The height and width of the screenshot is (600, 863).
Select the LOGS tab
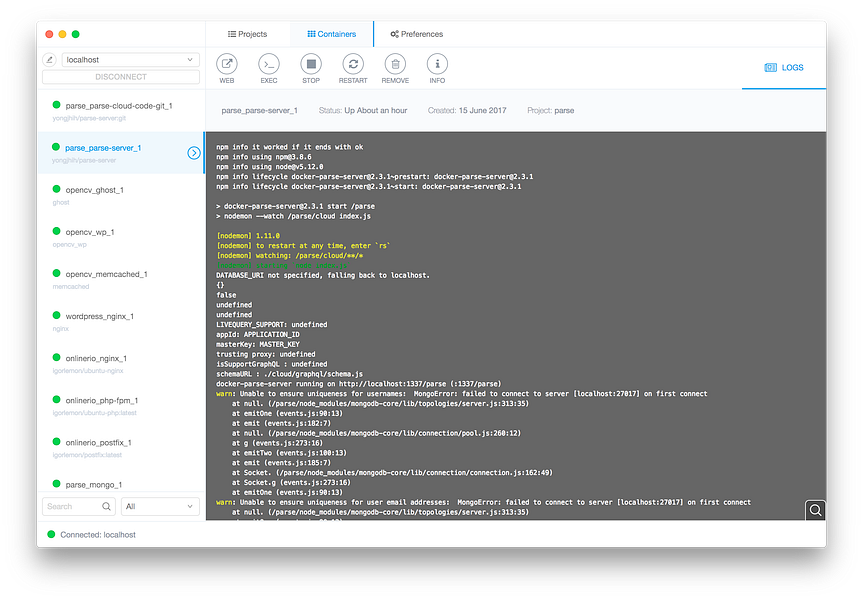pyautogui.click(x=784, y=68)
